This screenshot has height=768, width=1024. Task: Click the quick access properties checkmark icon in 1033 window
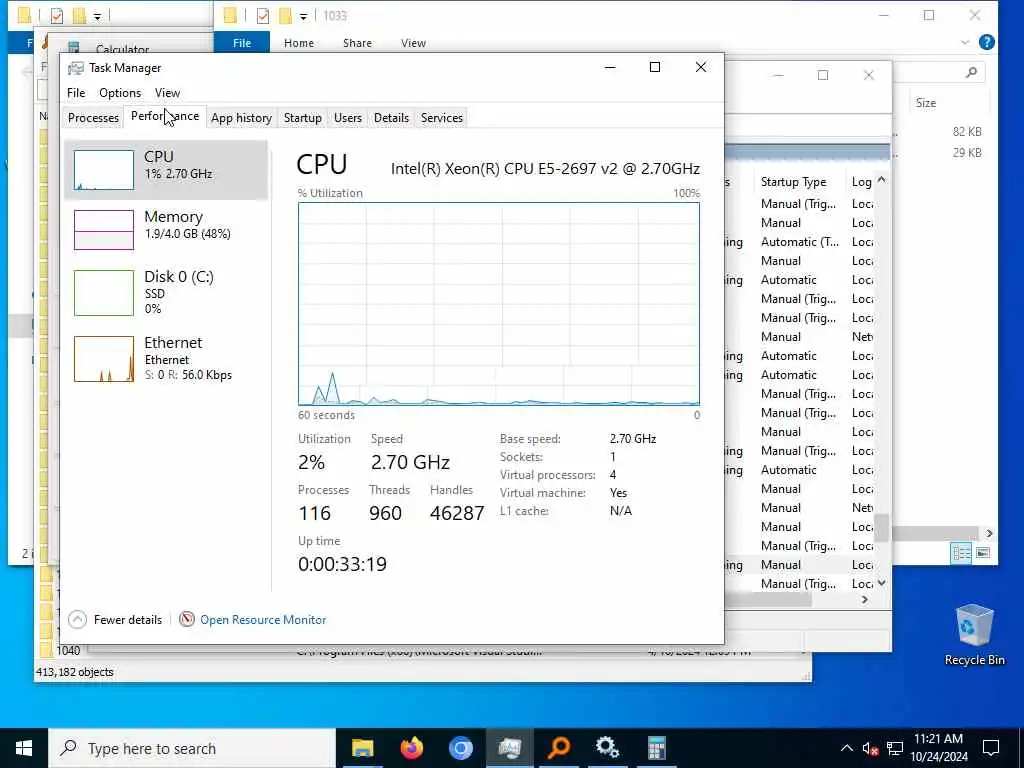263,16
